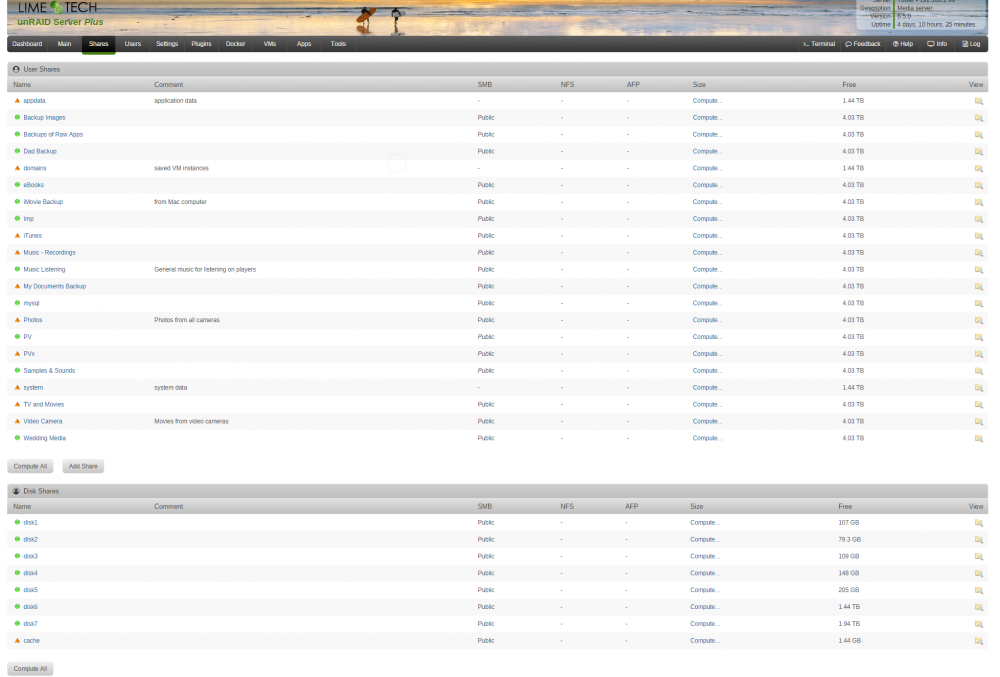Compute size for disk7
This screenshot has height=677, width=1000.
[704, 624]
